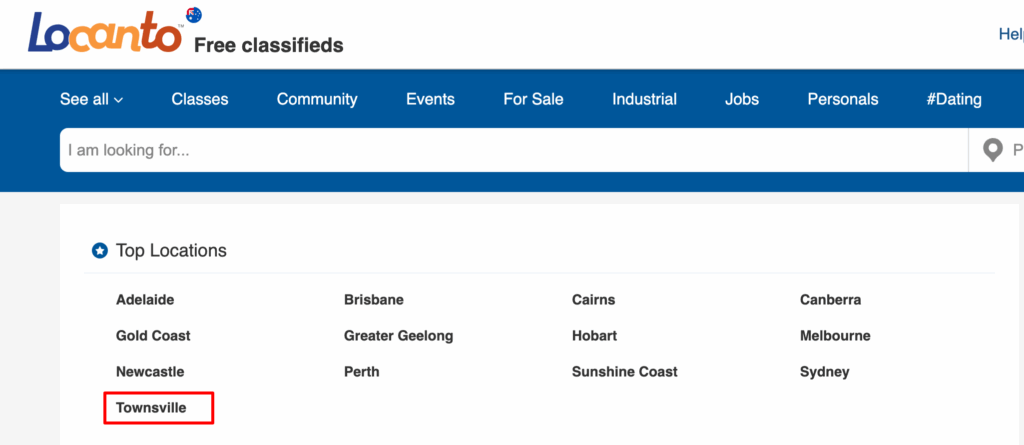
Task: Open the Classes category
Action: point(200,99)
